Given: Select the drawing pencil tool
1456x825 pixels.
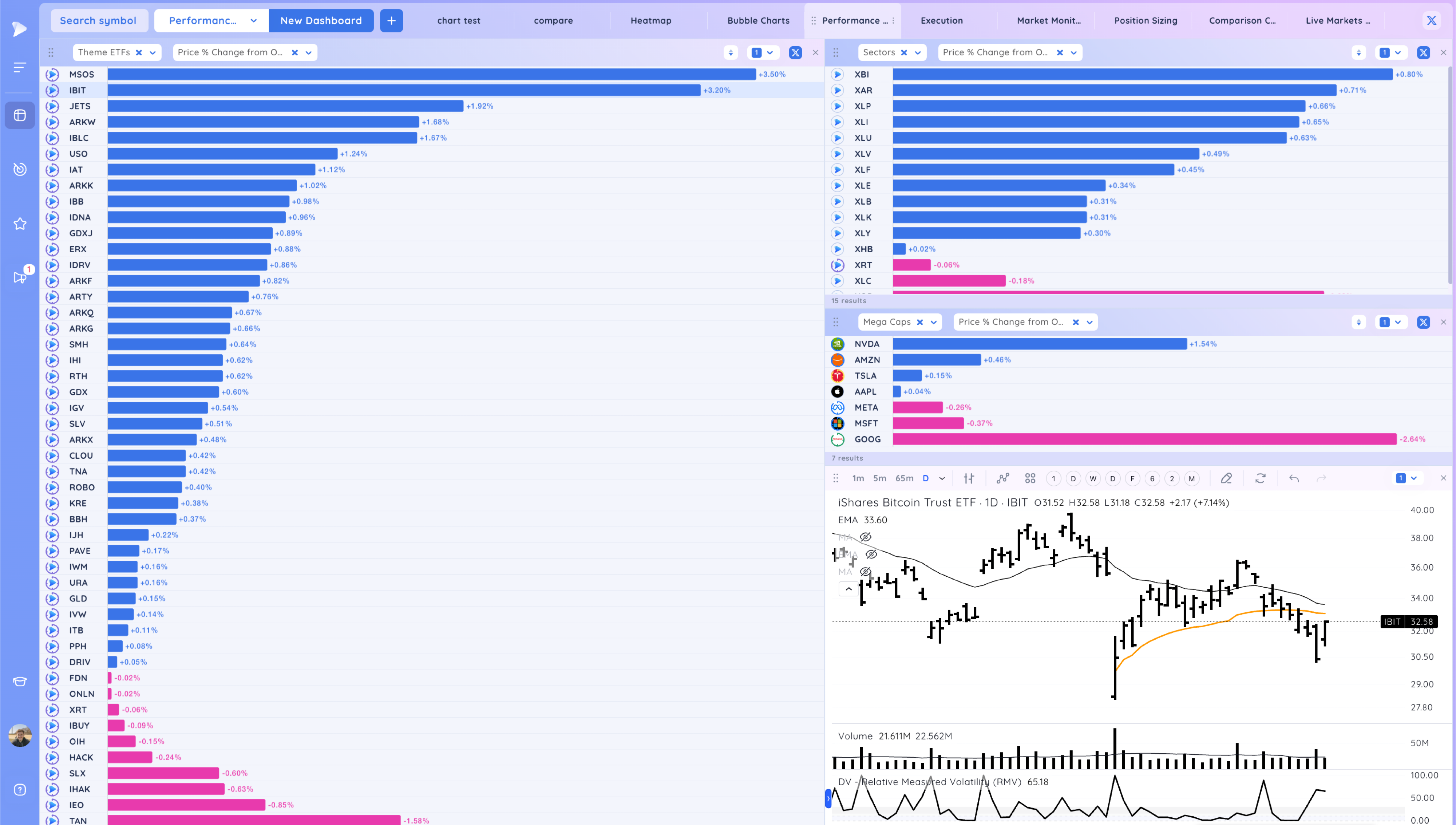Looking at the screenshot, I should (1226, 478).
